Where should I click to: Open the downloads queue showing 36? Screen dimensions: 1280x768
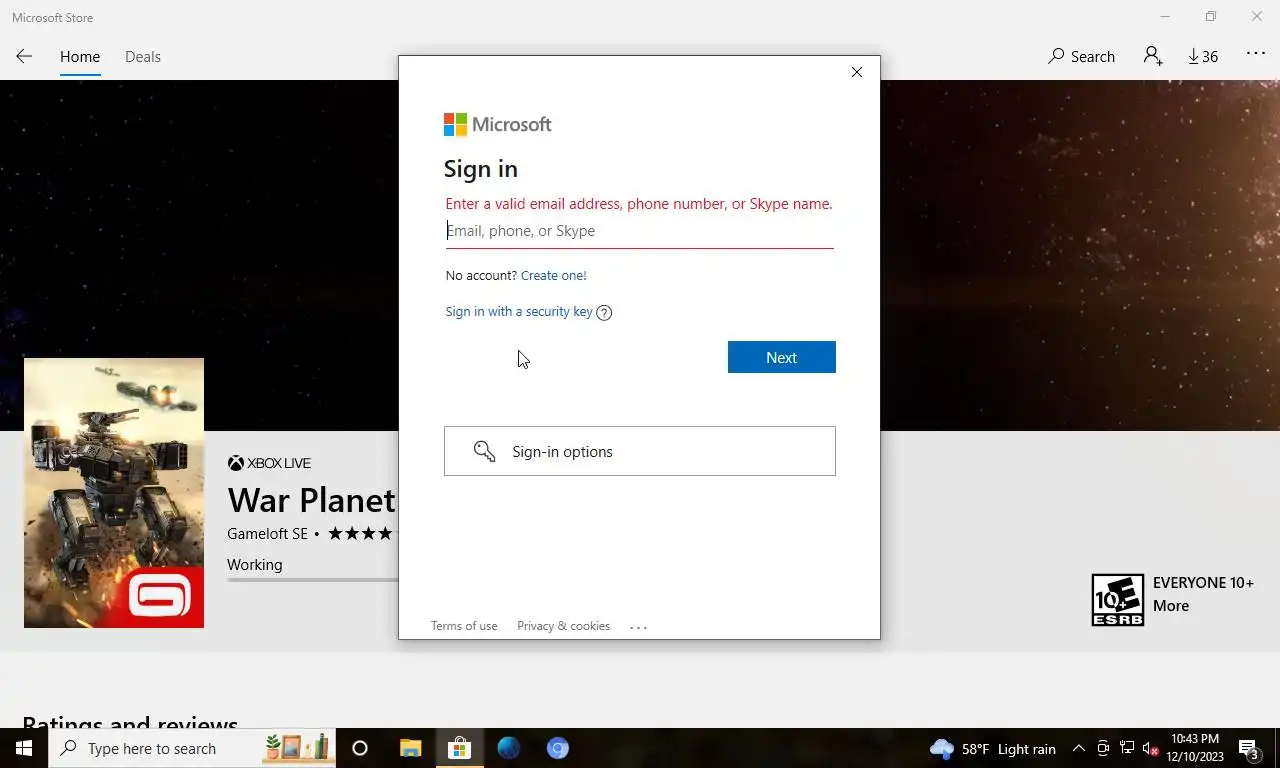point(1203,57)
